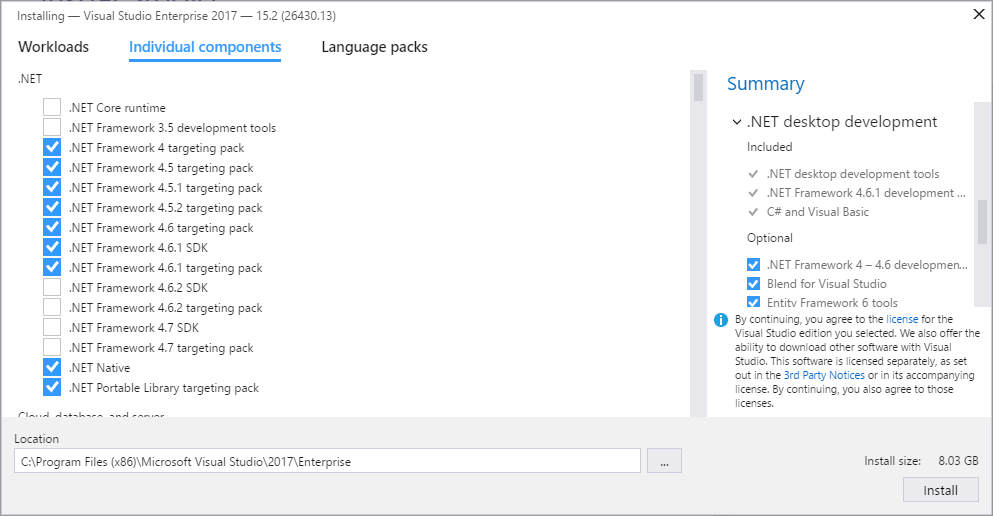This screenshot has height=516, width=993.
Task: Toggle .NET Framework 4.5.1 targeting pack checkbox
Action: [52, 187]
